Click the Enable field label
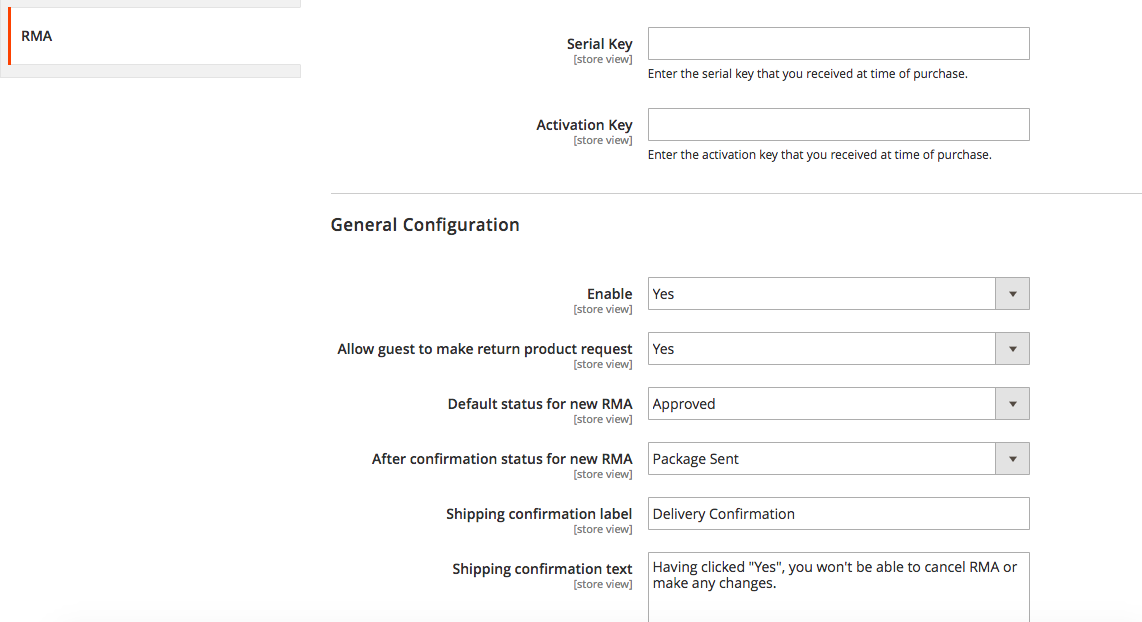Screen dimensions: 1142x622 pos(610,294)
